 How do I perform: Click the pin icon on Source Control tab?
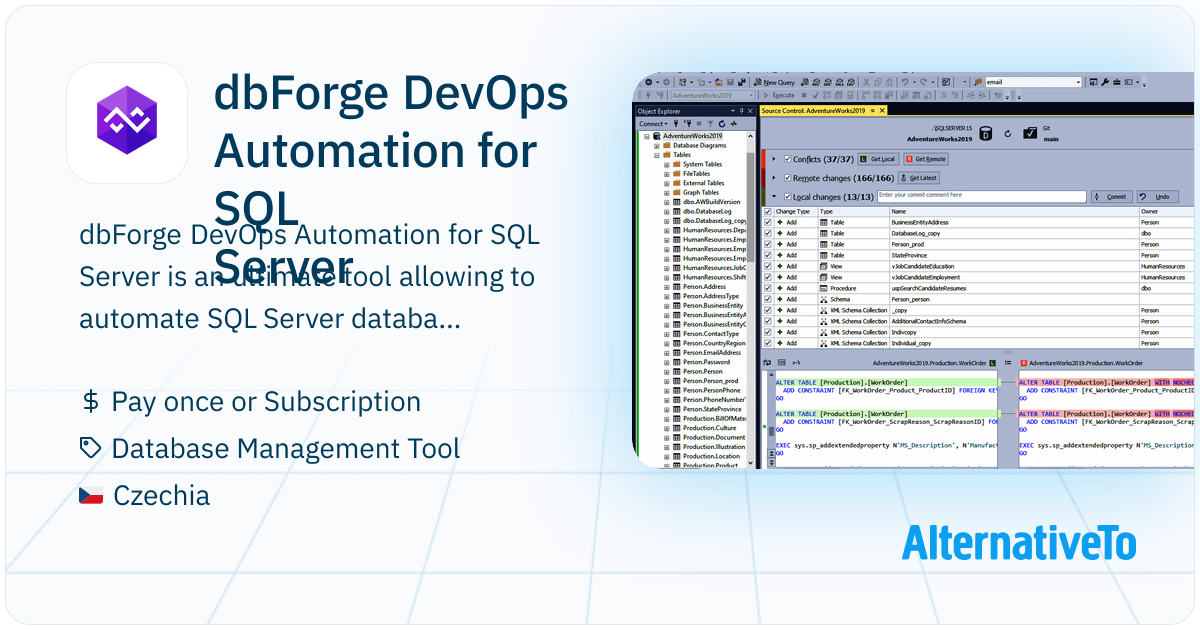[872, 111]
